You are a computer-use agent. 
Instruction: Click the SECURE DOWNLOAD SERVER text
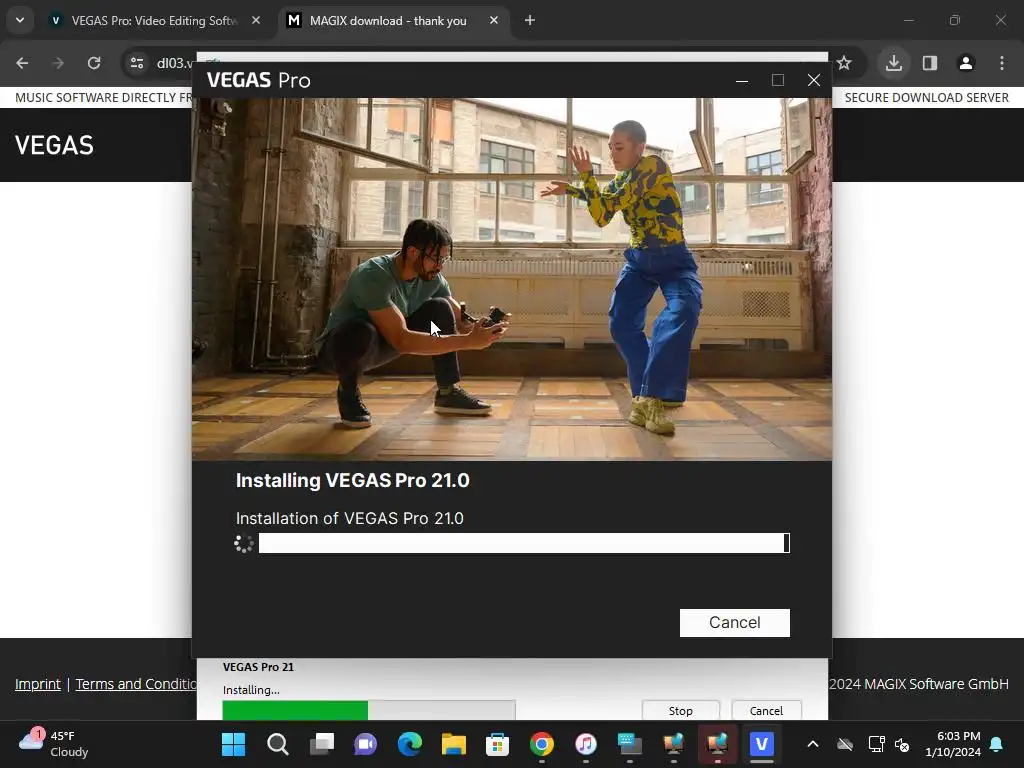[x=926, y=97]
